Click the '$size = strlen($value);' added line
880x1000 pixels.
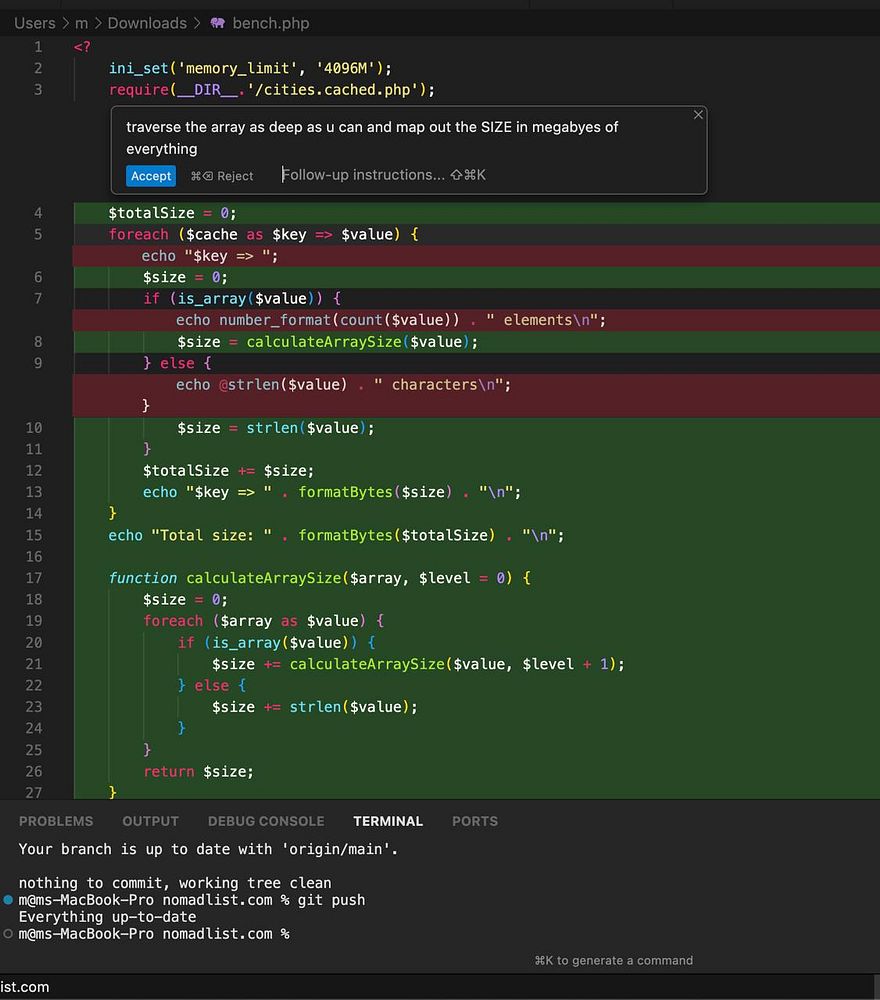pyautogui.click(x=275, y=428)
